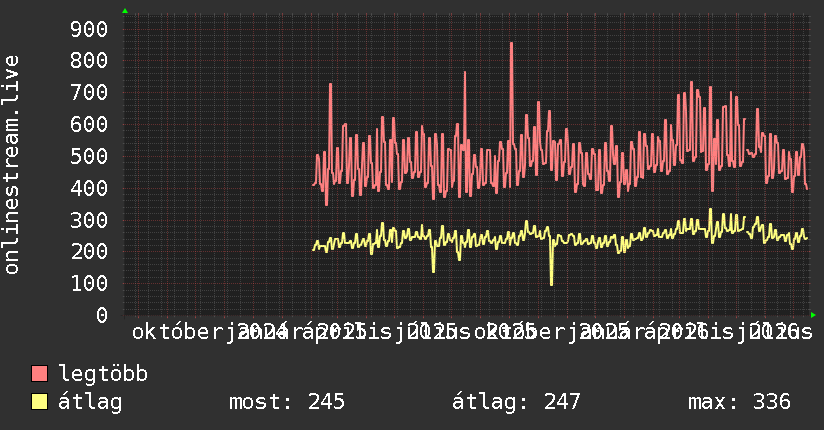The image size is (824, 430).
Task: Click the pink legtöbb color swatch
Action: [39, 374]
